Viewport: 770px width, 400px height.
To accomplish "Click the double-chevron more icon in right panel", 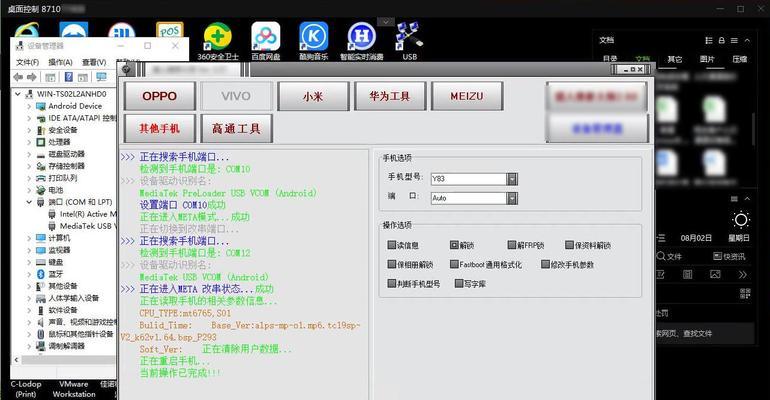I will [742, 274].
